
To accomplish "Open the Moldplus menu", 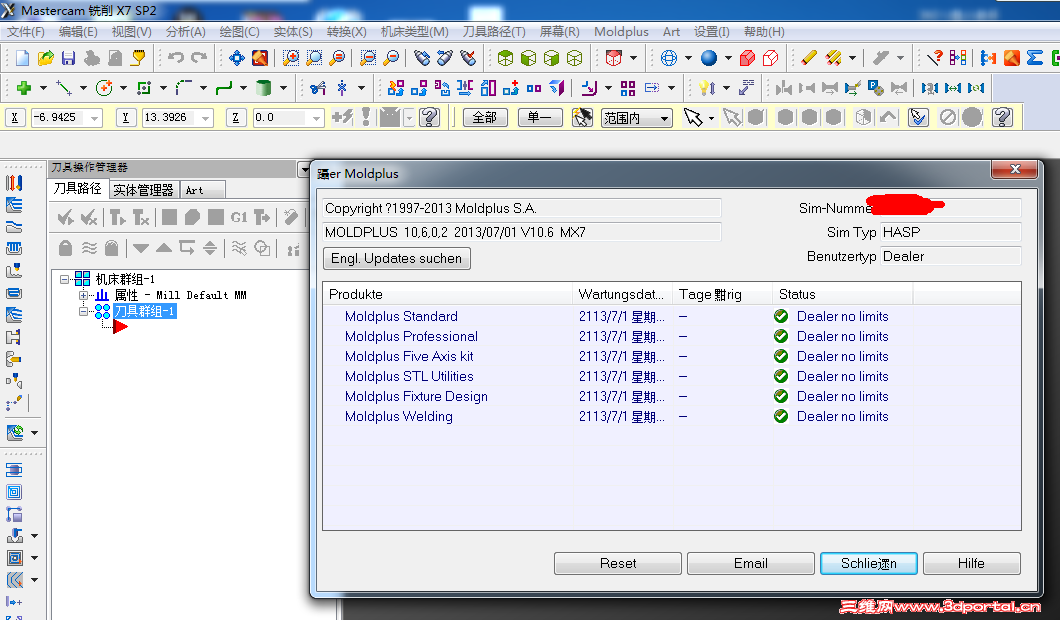I will pos(621,32).
